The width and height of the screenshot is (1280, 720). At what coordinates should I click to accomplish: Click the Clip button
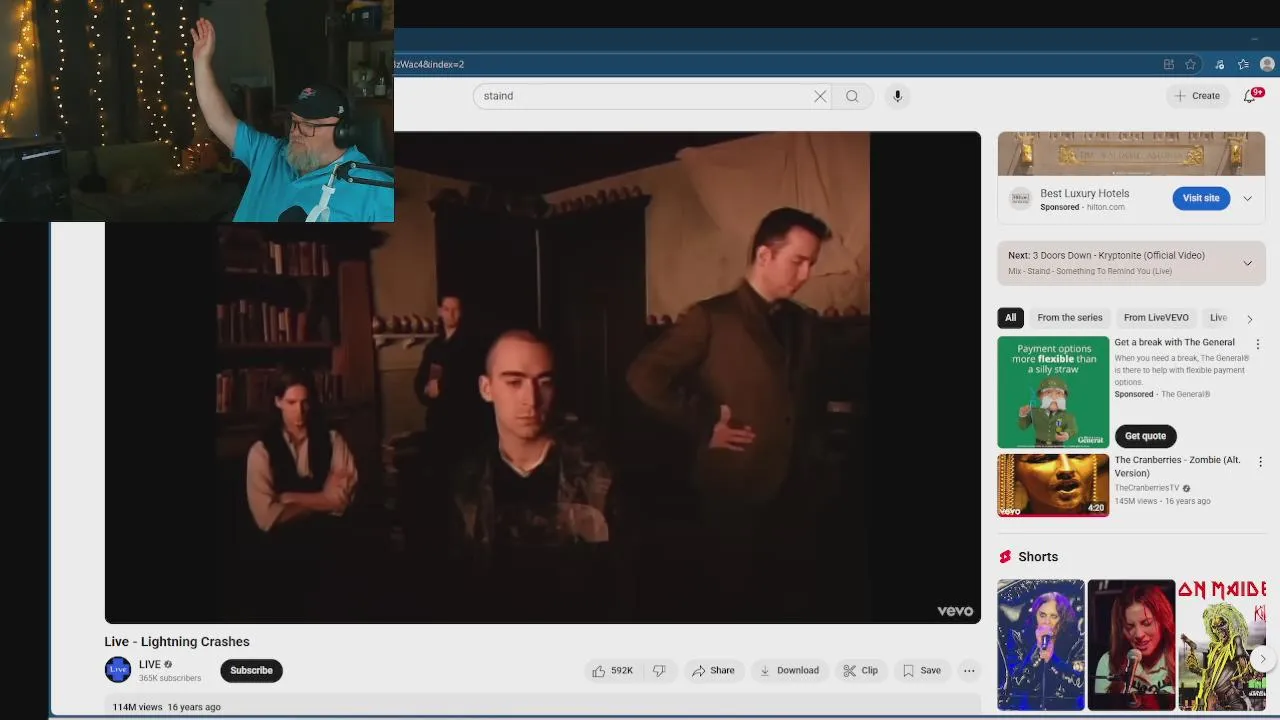860,670
